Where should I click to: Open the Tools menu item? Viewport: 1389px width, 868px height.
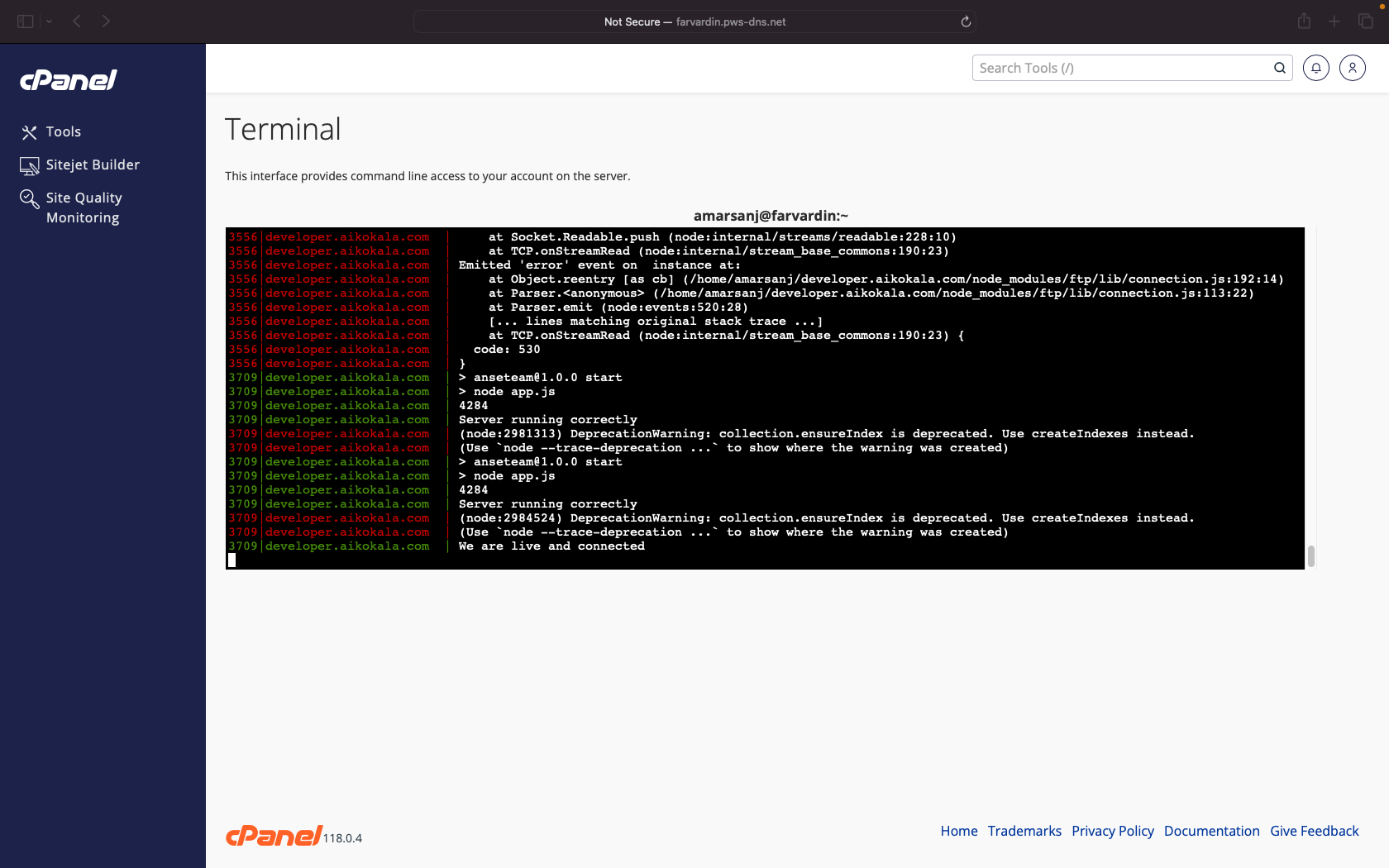pyautogui.click(x=63, y=131)
